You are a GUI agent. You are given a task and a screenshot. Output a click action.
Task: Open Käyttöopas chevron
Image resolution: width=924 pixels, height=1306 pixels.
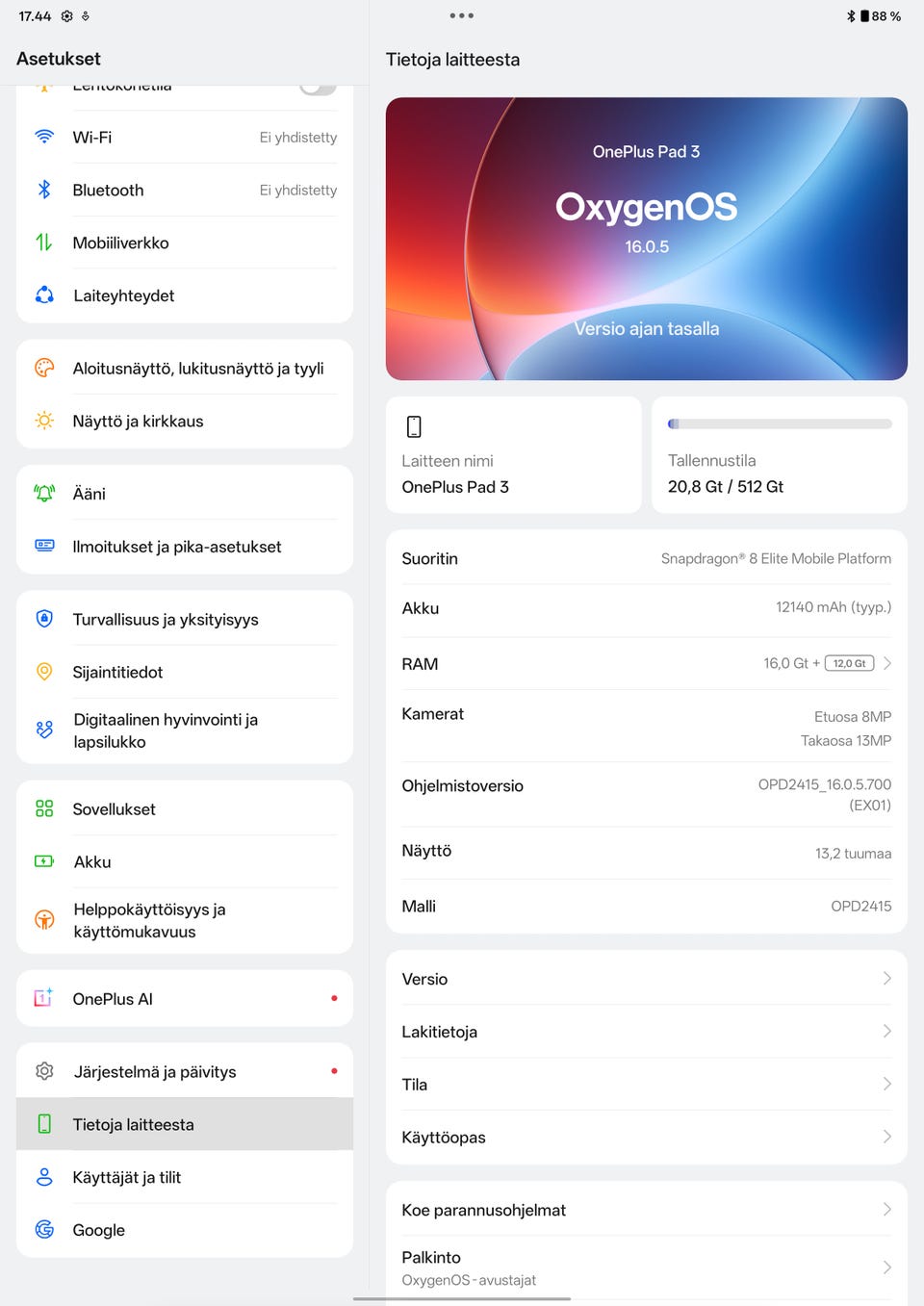pyautogui.click(x=887, y=1137)
